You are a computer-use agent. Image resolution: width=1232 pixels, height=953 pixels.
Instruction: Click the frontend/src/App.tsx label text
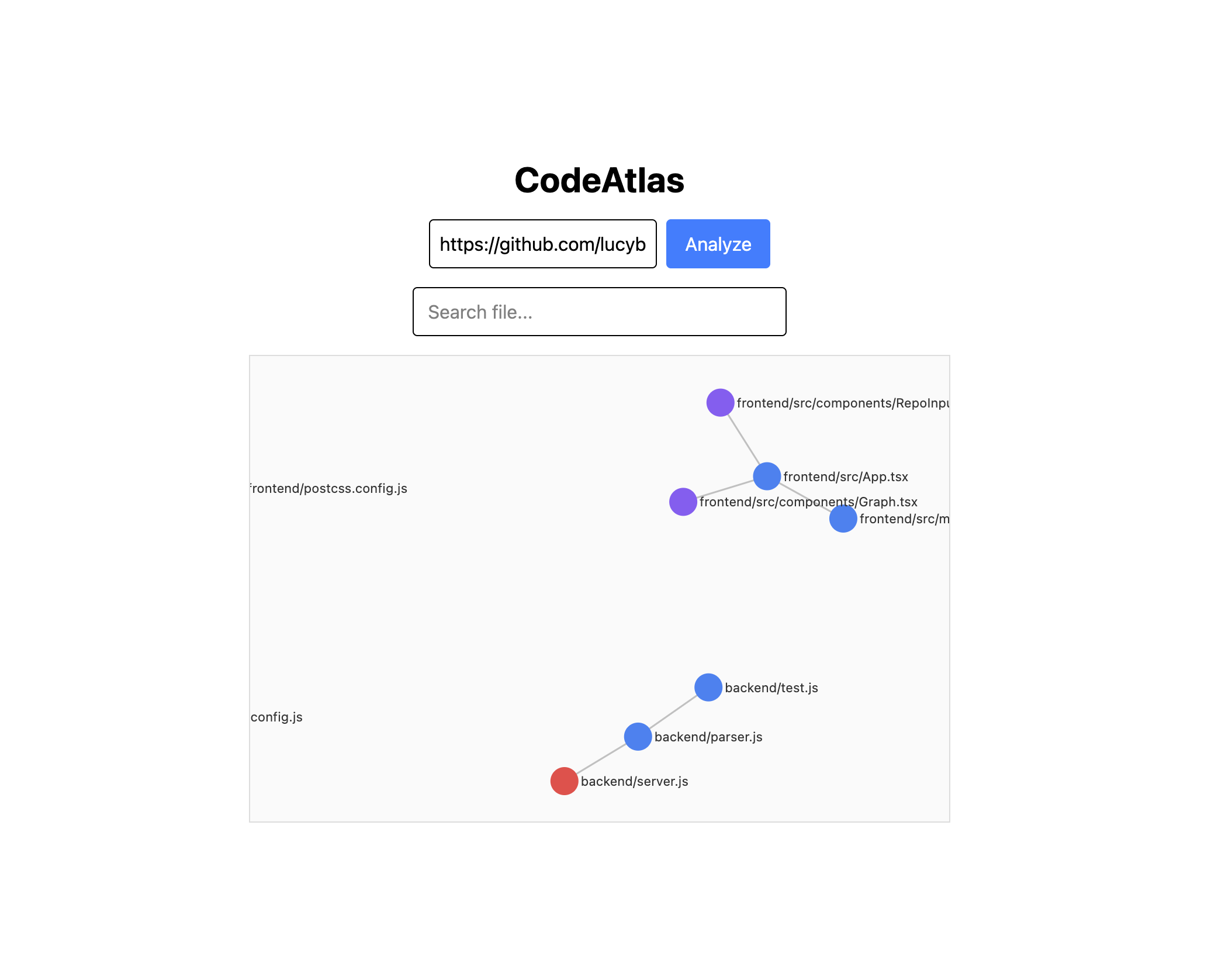[846, 476]
